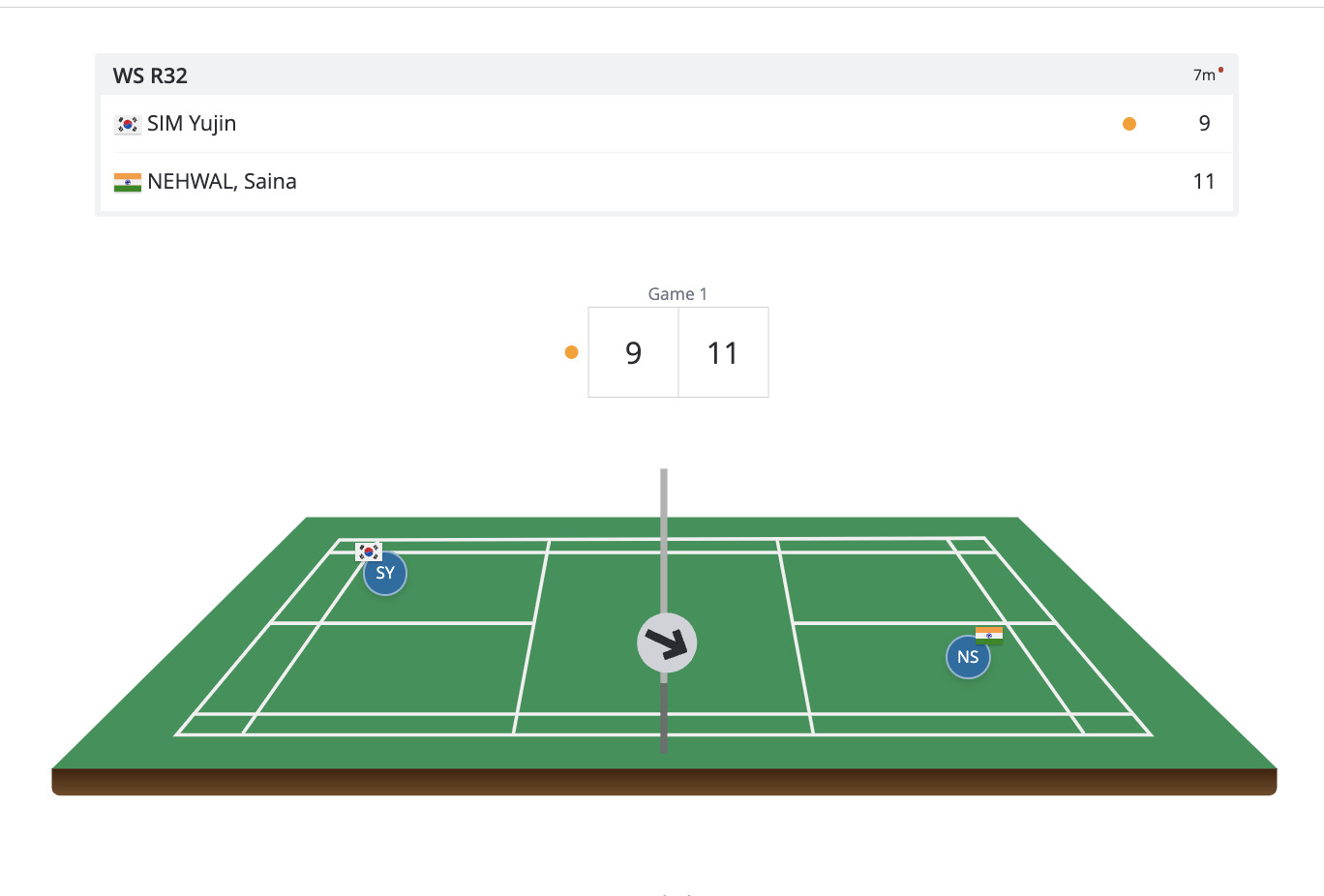Click NEHWAL's score 11 in scoreboard

1204,182
